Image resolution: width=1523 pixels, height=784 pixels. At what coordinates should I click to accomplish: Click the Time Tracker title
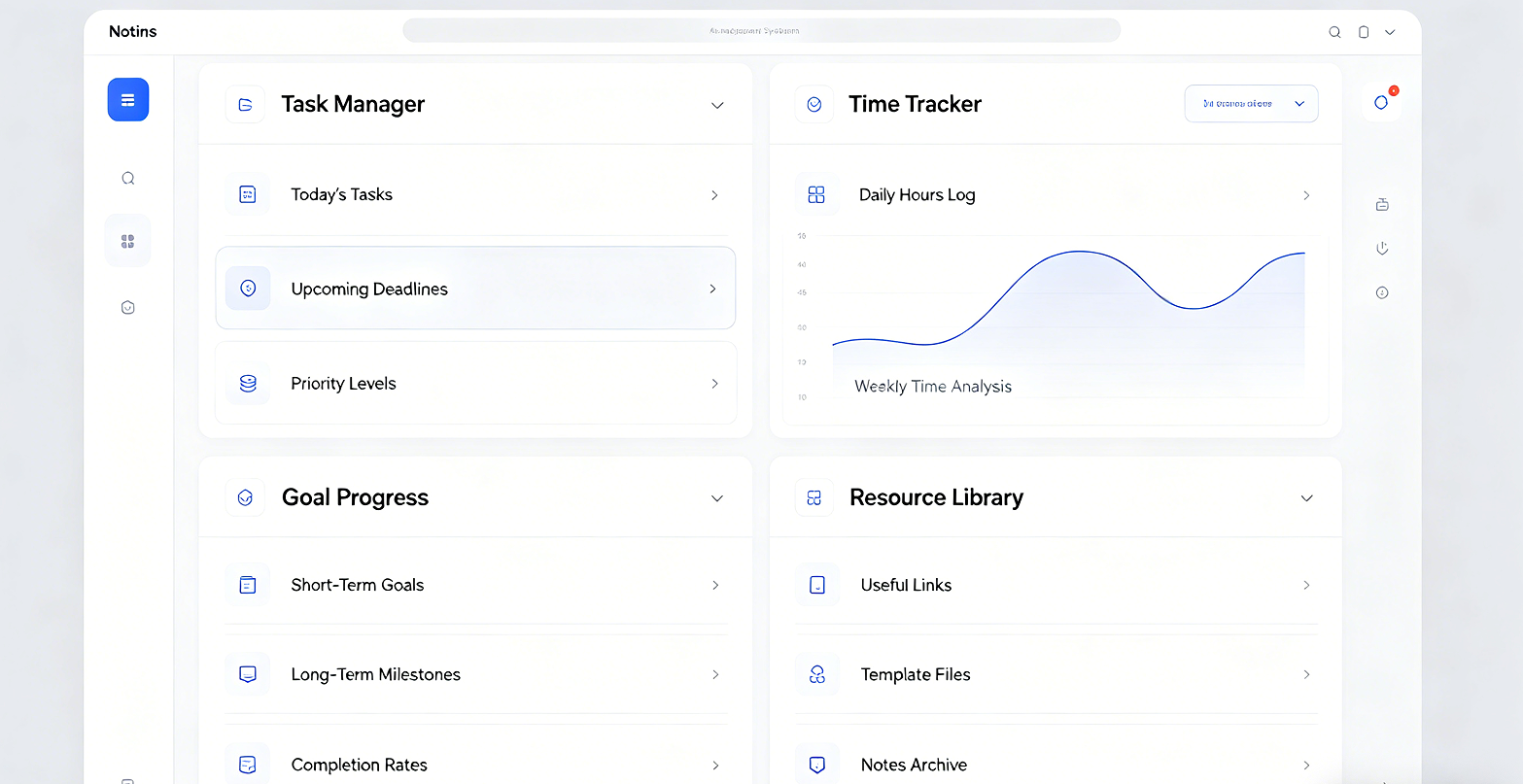(x=915, y=104)
